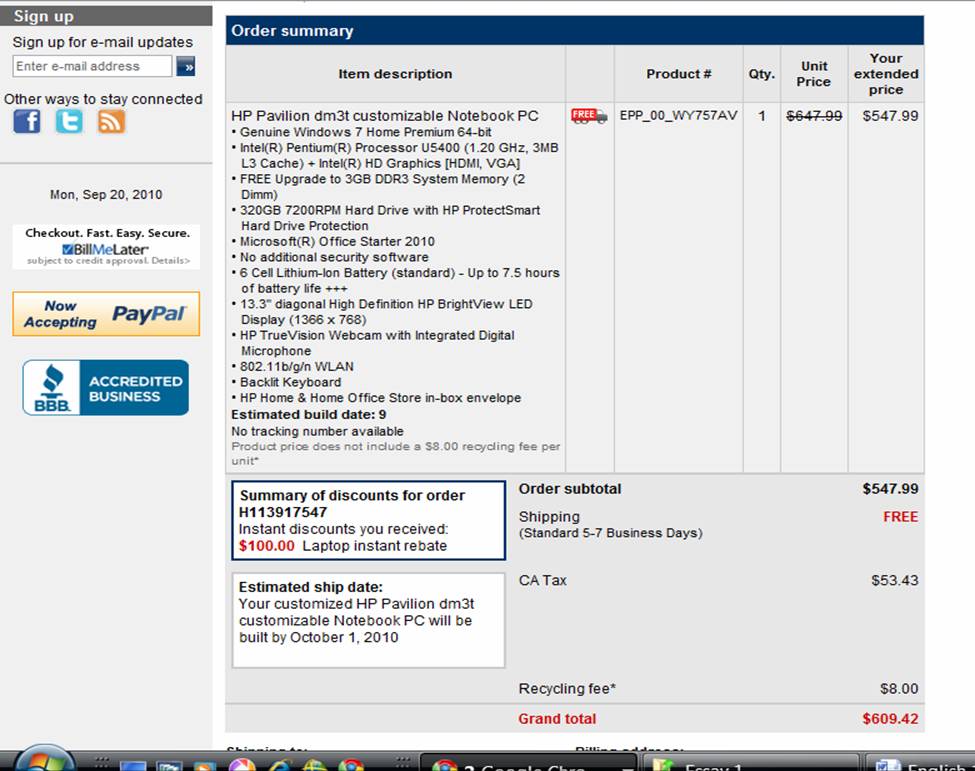Screen dimensions: 975x771
Task: Click 'No tracking number available' text
Action: click(x=317, y=432)
